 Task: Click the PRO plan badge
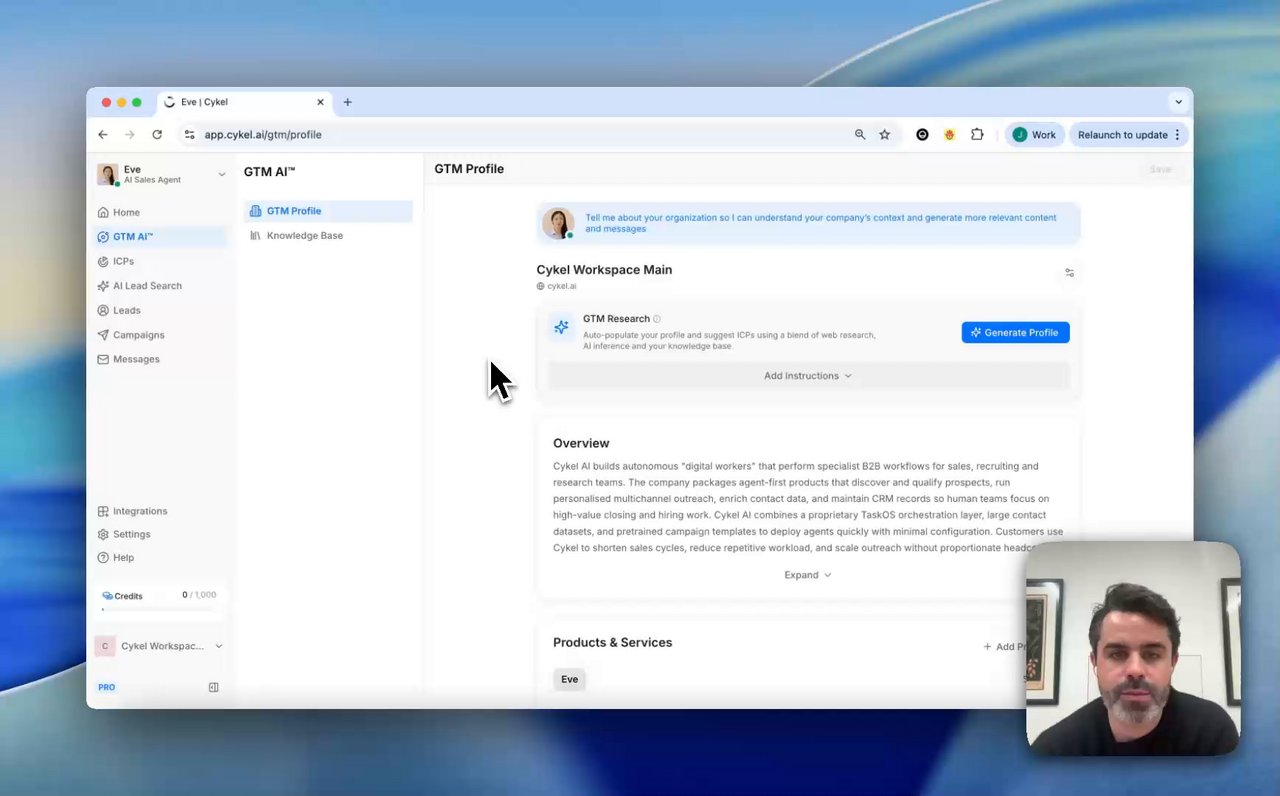[x=107, y=687]
